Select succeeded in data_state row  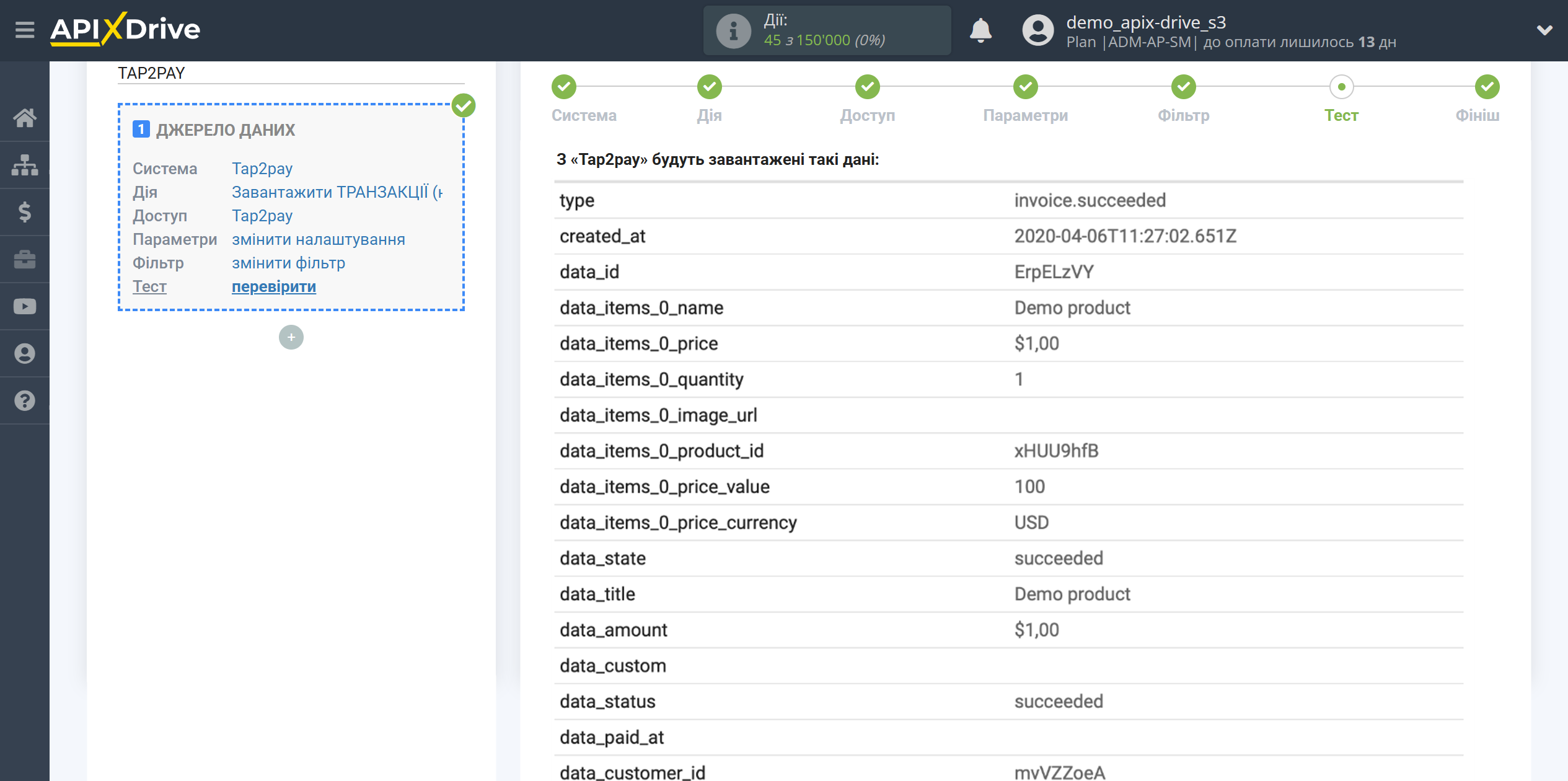click(x=1059, y=558)
